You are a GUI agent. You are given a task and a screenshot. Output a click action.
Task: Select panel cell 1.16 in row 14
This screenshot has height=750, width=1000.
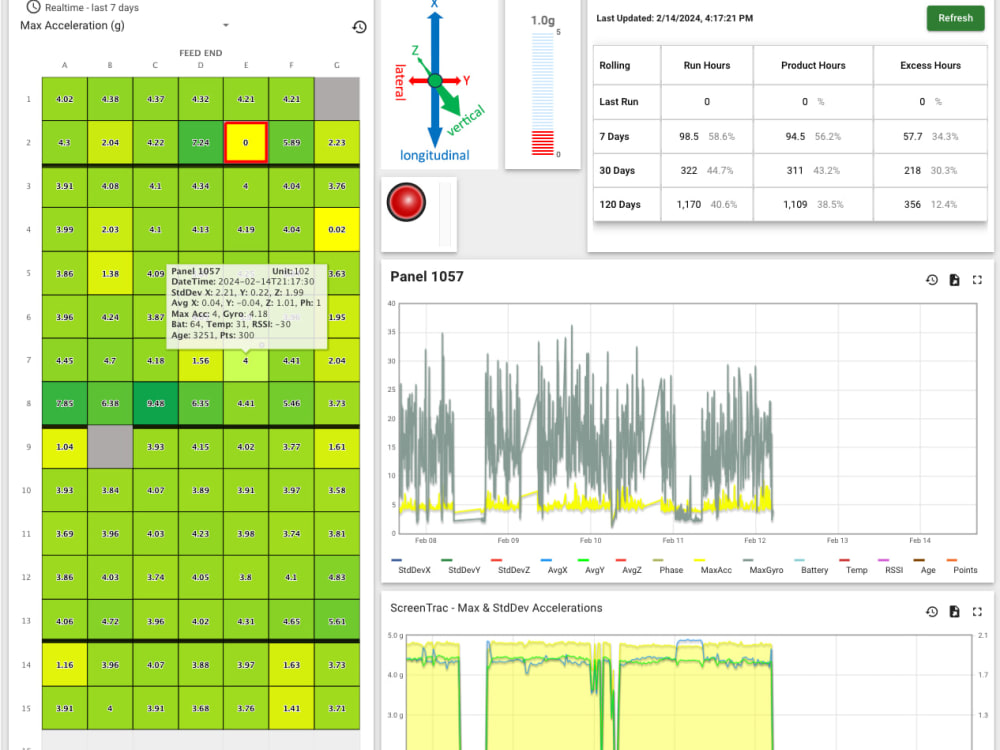[x=64, y=665]
